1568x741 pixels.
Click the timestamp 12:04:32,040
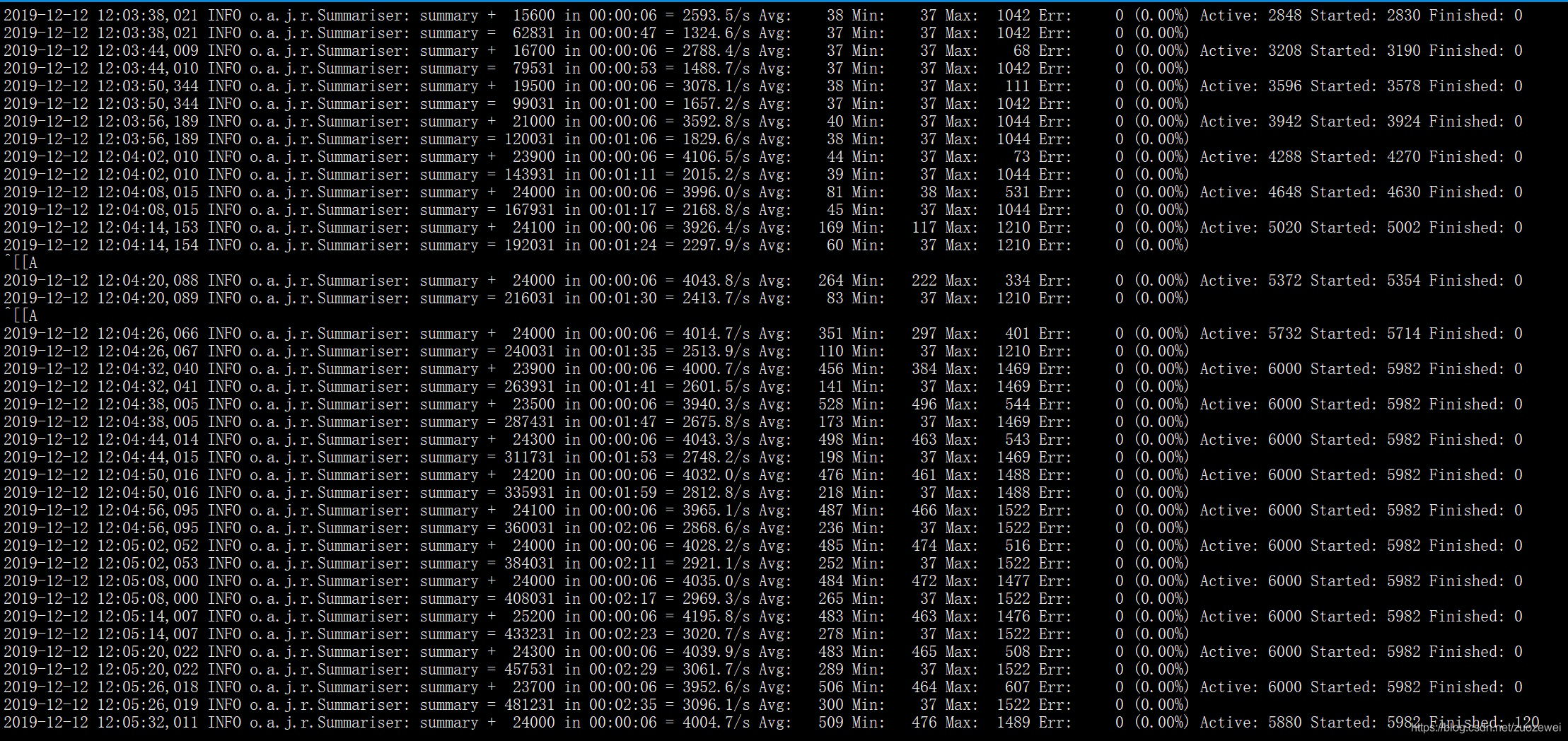click(147, 369)
